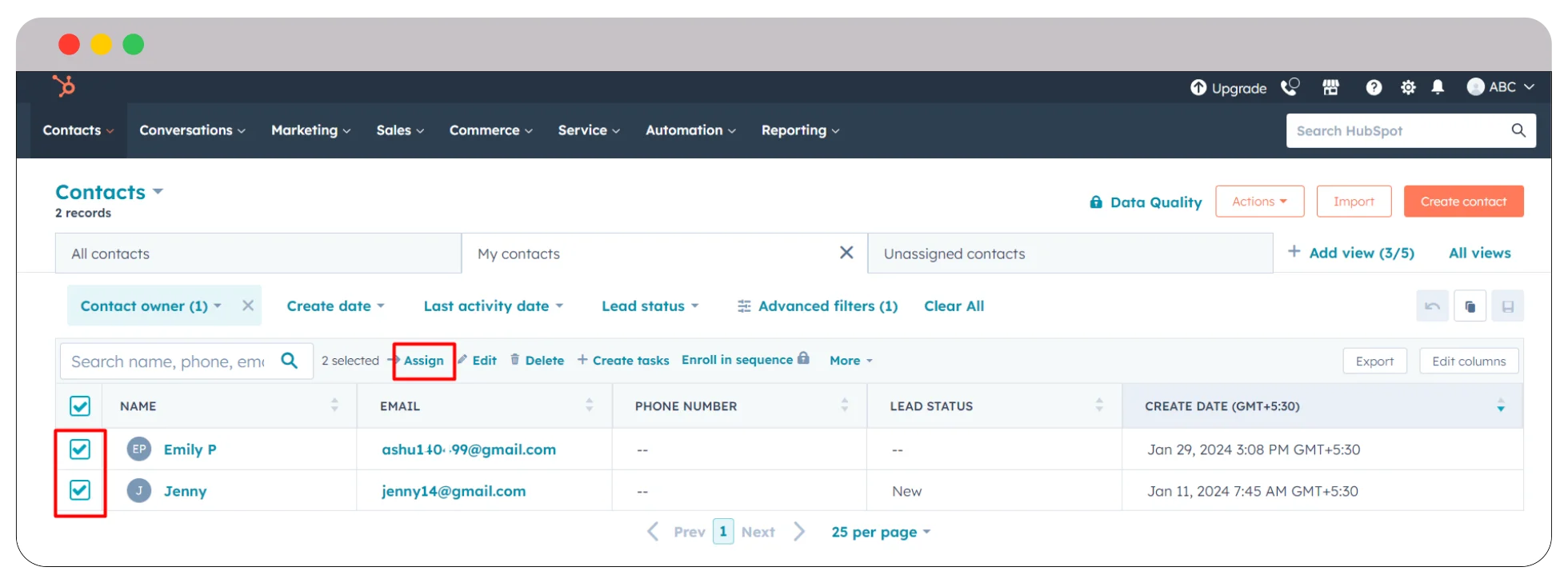Click the Import button
The height and width of the screenshot is (583, 1568).
click(1354, 202)
